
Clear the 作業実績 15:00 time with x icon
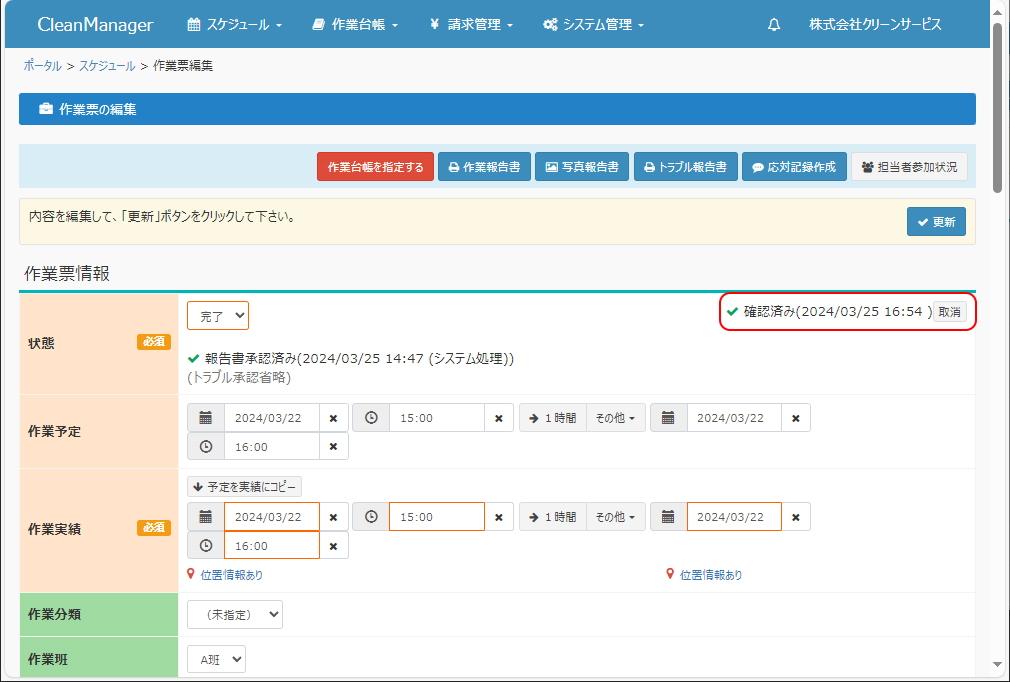pyautogui.click(x=499, y=517)
